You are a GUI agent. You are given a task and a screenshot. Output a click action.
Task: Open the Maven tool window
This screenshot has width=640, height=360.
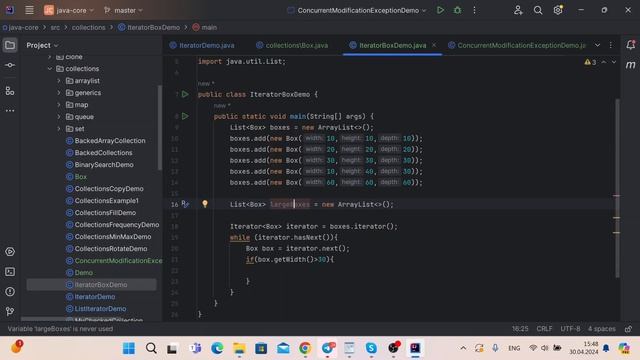[x=630, y=65]
